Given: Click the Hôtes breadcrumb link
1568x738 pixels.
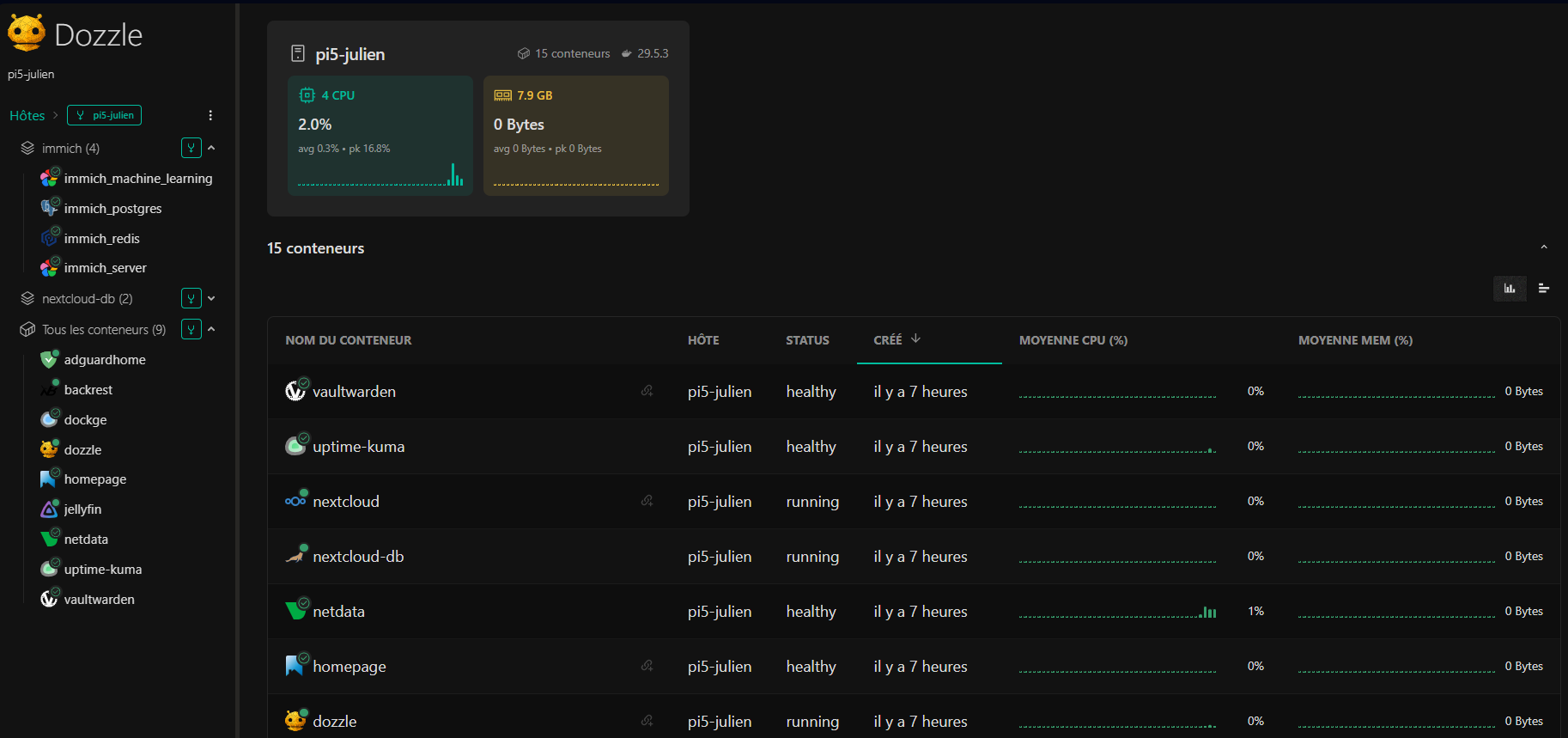Looking at the screenshot, I should coord(27,115).
